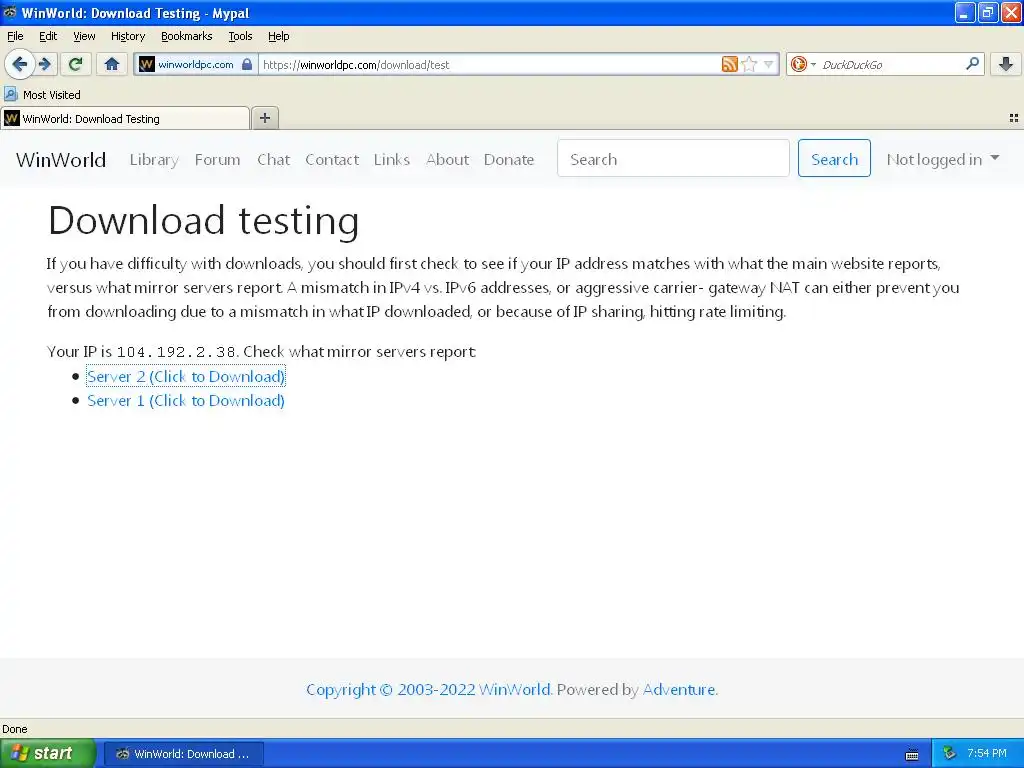Open the View menu
The width and height of the screenshot is (1024, 768).
[84, 36]
